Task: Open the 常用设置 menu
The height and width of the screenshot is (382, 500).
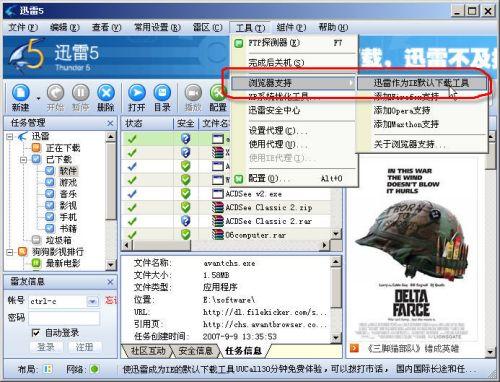Action: pyautogui.click(x=157, y=27)
